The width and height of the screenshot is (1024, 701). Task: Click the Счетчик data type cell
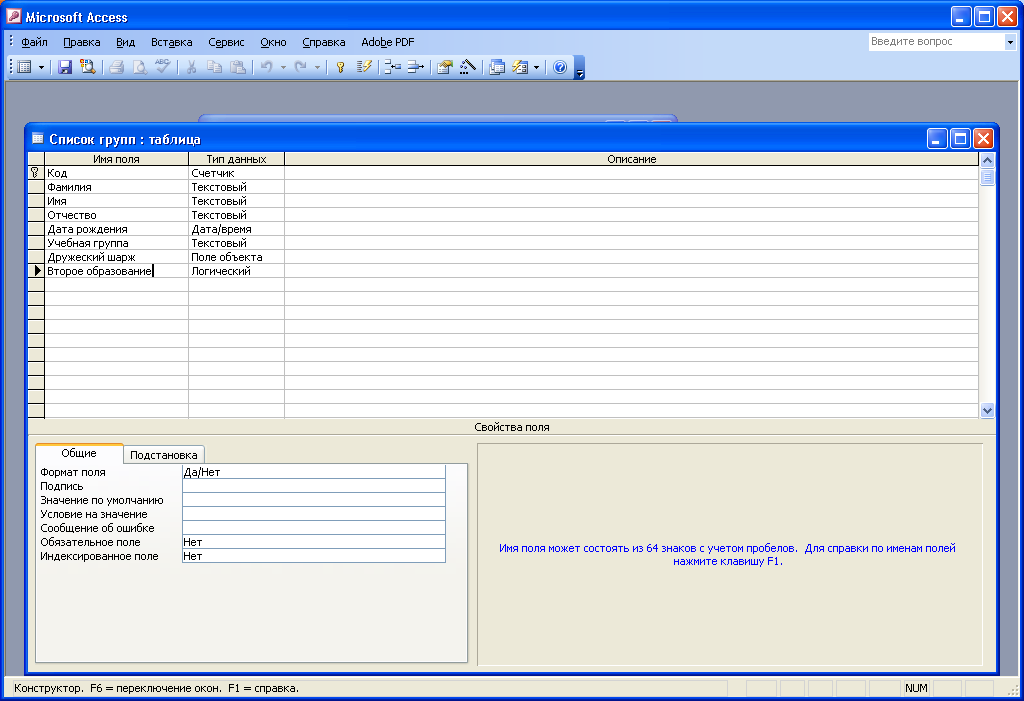point(236,173)
